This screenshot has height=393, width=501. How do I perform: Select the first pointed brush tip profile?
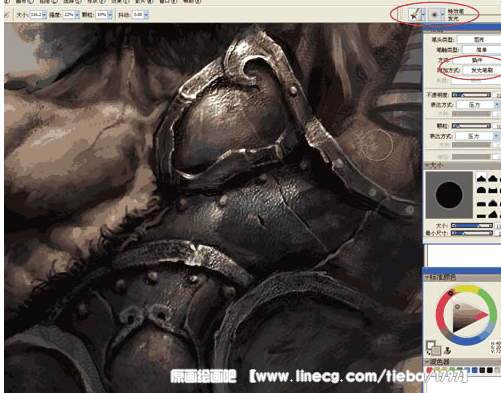point(481,178)
